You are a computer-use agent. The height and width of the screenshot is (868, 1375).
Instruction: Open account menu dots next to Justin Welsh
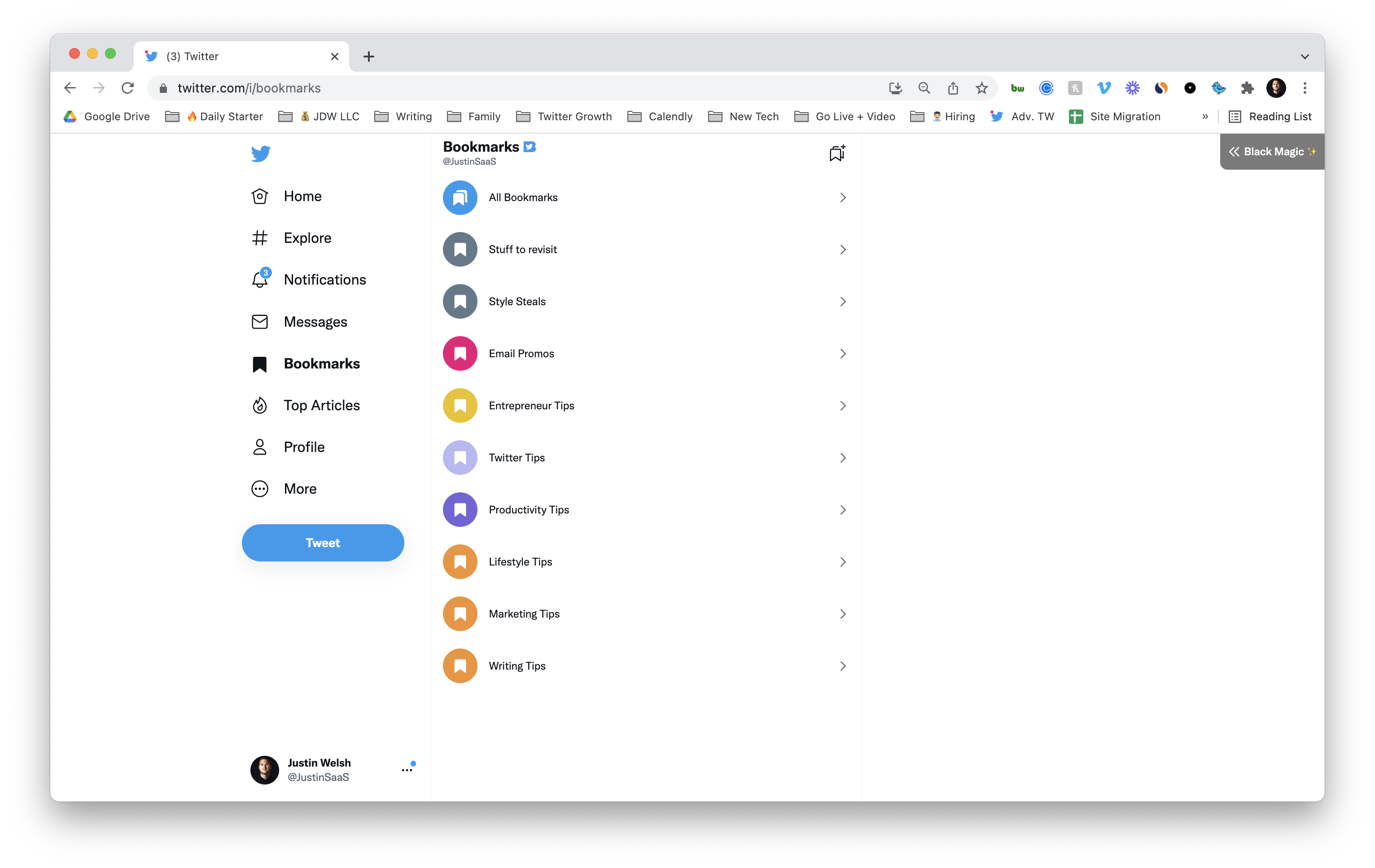pyautogui.click(x=407, y=770)
